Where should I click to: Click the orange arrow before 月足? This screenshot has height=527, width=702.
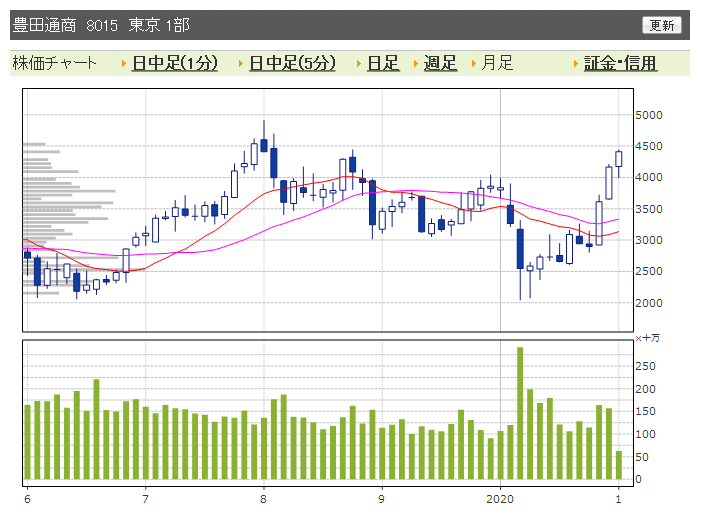tap(474, 64)
